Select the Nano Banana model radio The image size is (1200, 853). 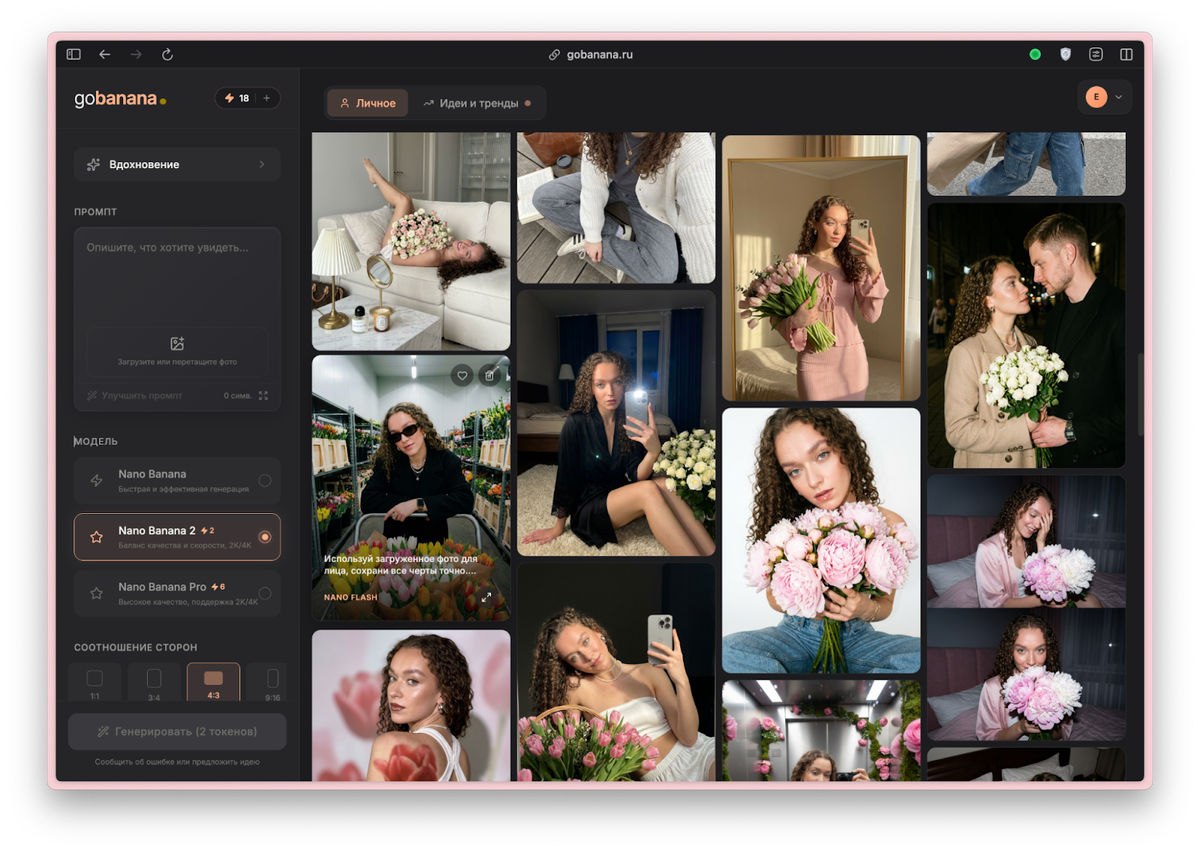coord(265,480)
